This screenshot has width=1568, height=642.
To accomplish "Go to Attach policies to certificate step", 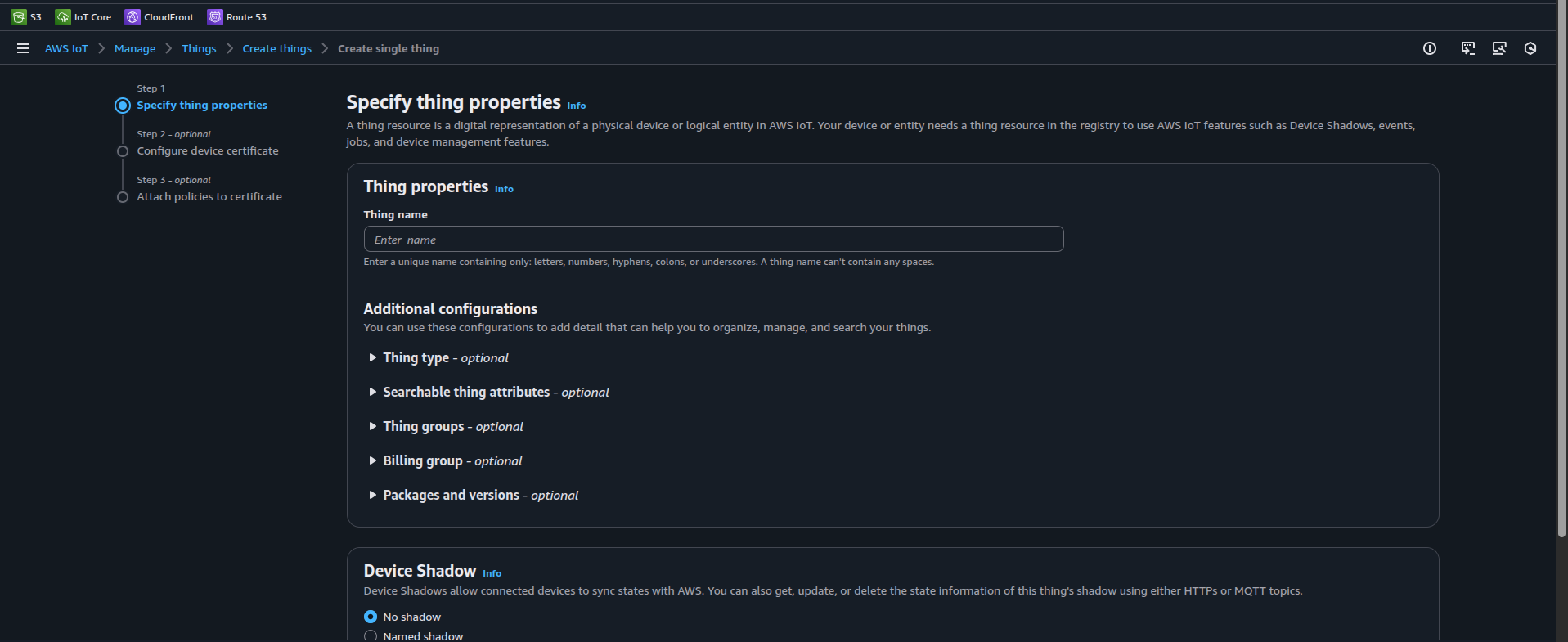I will [x=209, y=196].
